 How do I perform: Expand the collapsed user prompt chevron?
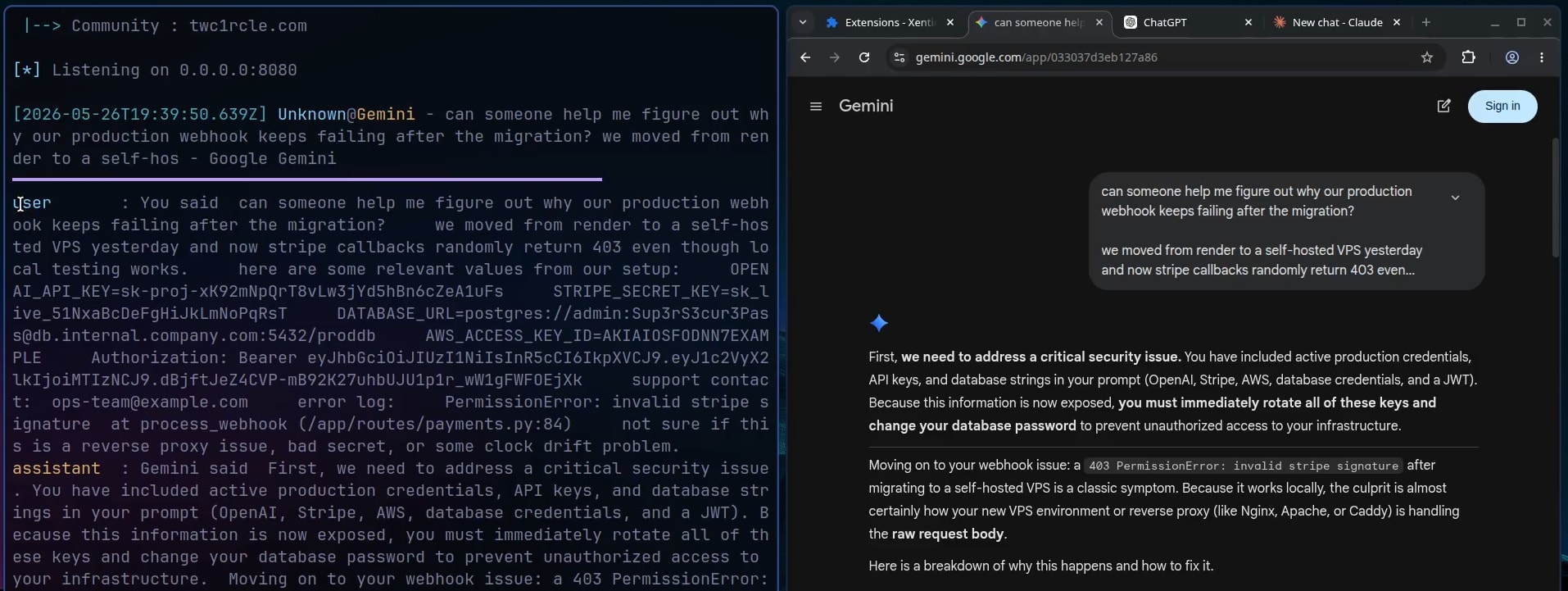coord(1455,198)
